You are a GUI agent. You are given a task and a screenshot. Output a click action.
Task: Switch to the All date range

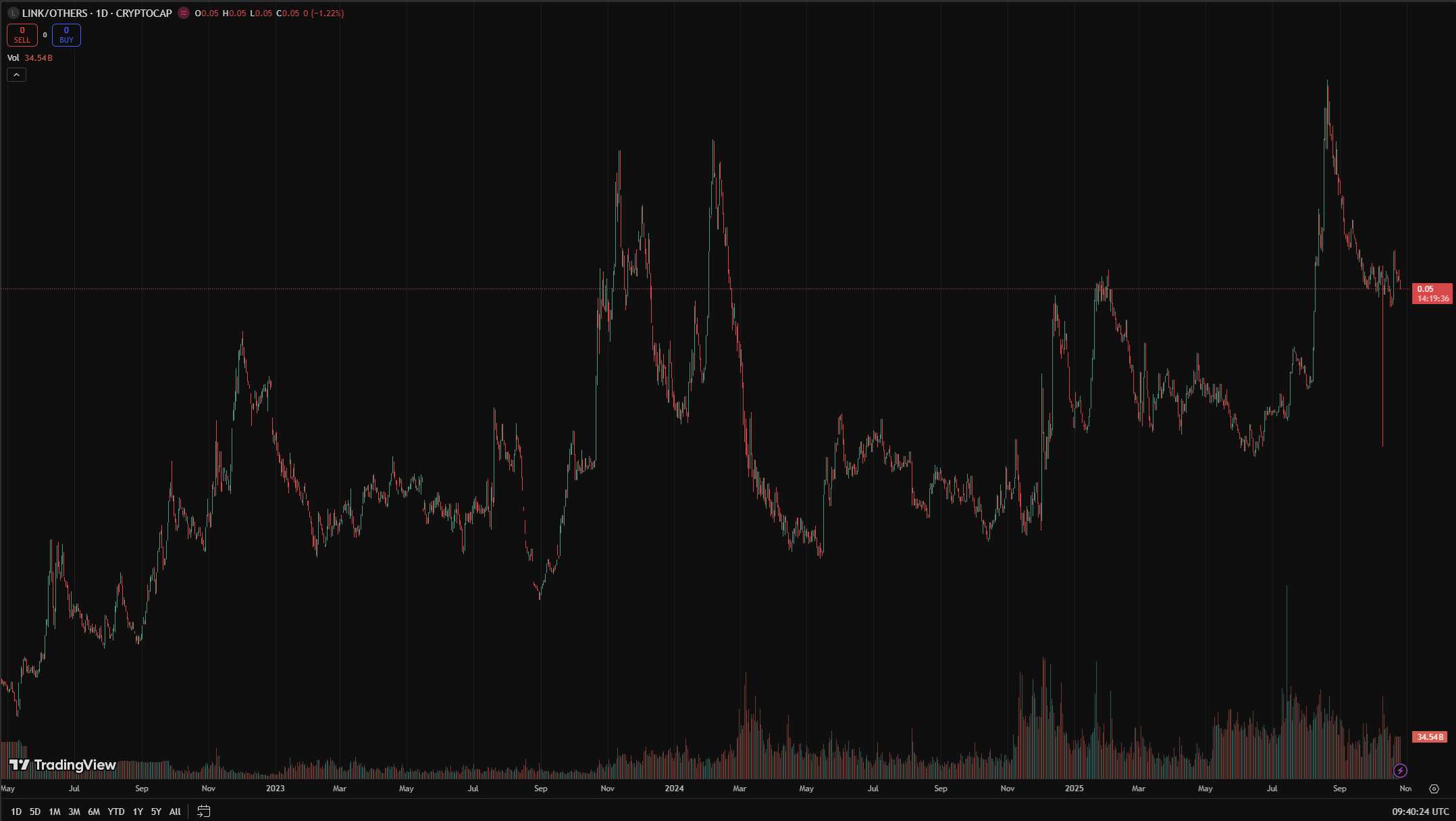(175, 812)
